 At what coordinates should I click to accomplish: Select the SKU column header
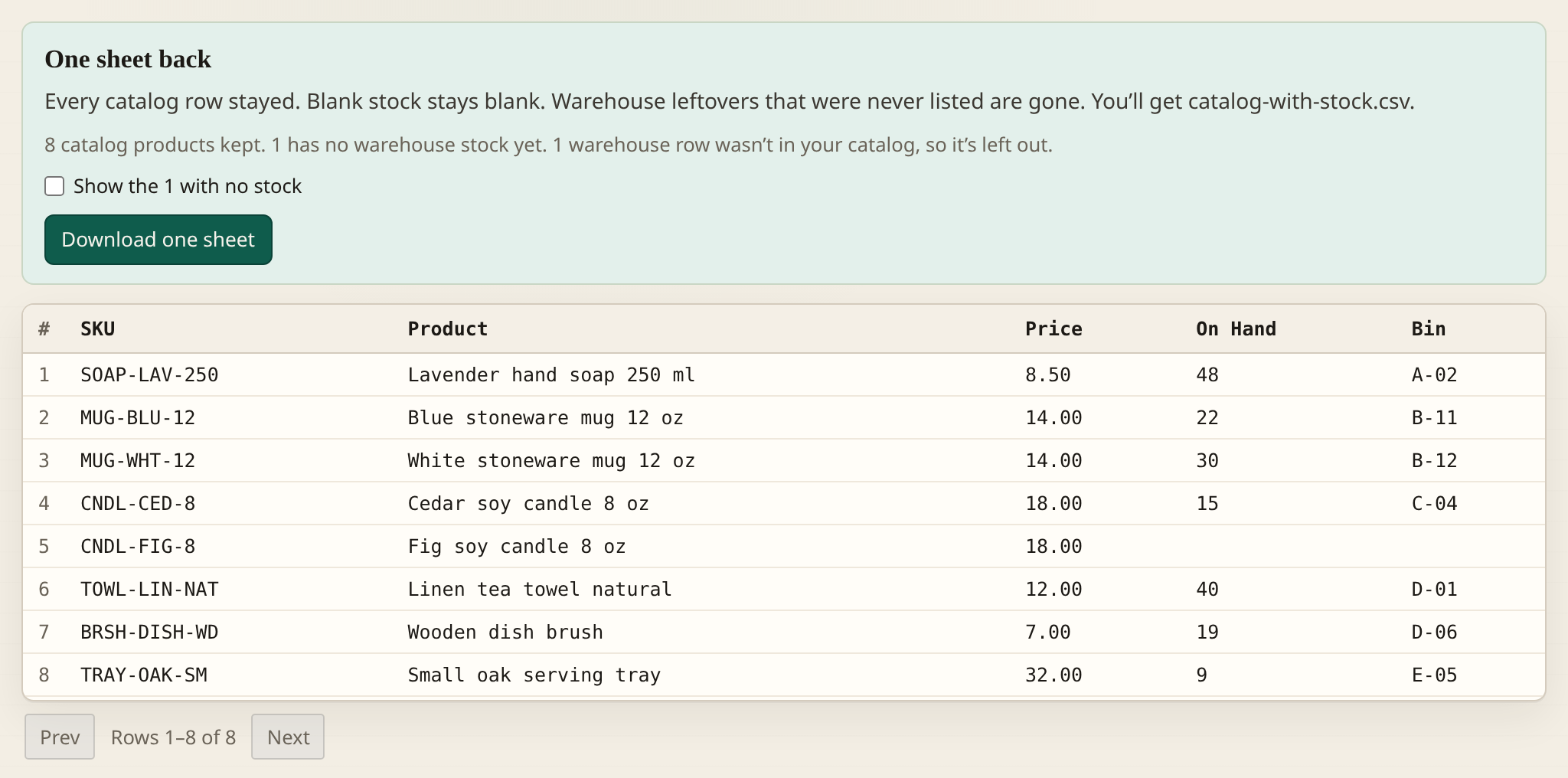click(98, 329)
